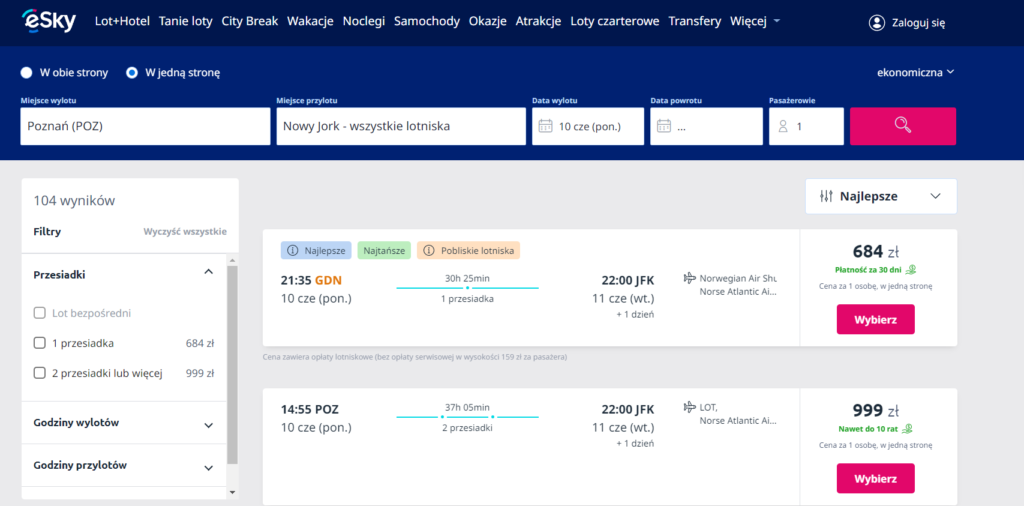Click the user profile icon
The width and height of the screenshot is (1024, 506).
coord(877,22)
